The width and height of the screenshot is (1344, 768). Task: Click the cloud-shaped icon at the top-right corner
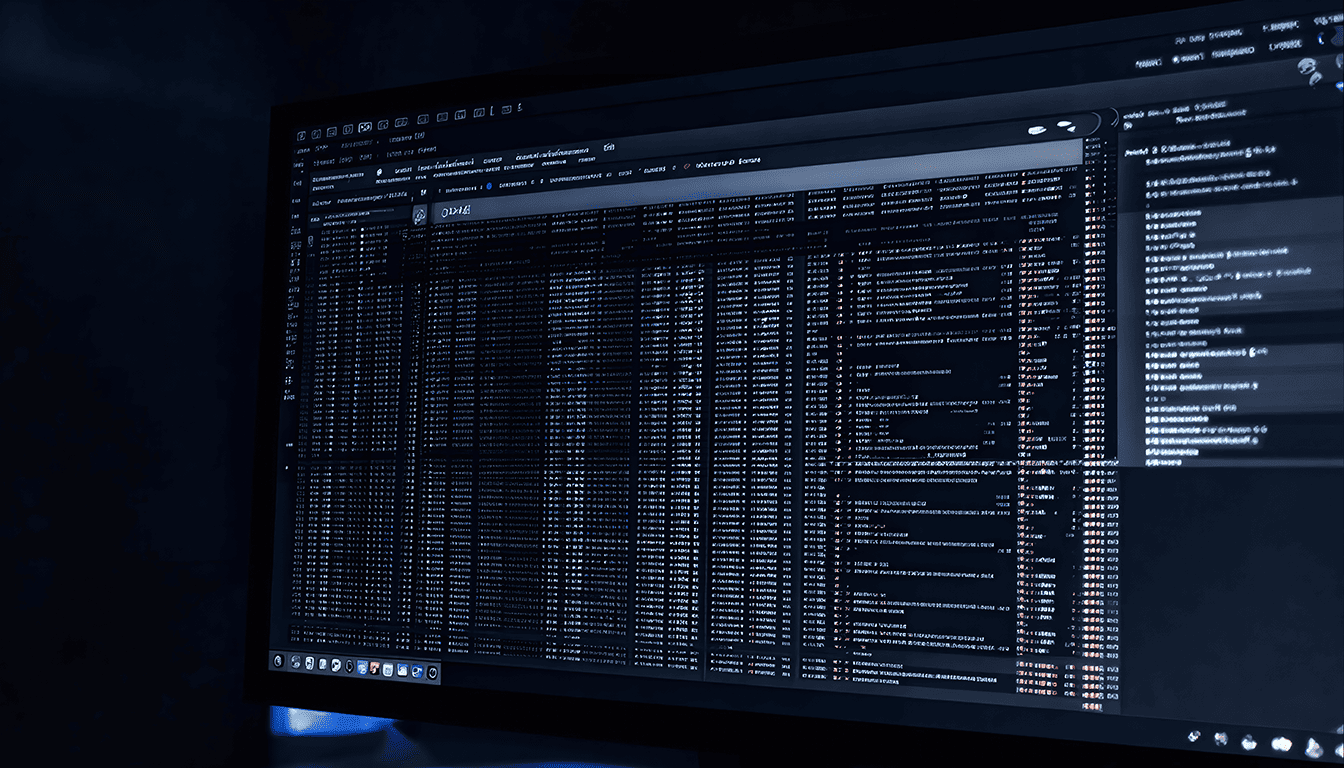click(1309, 68)
